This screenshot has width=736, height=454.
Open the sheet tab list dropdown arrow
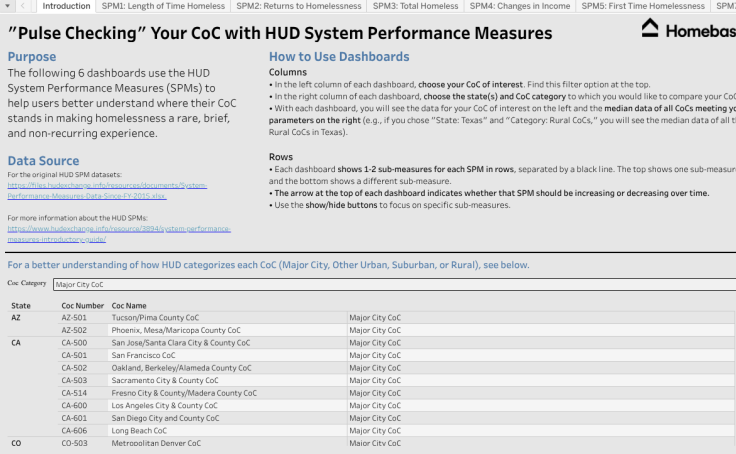coord(6,6)
